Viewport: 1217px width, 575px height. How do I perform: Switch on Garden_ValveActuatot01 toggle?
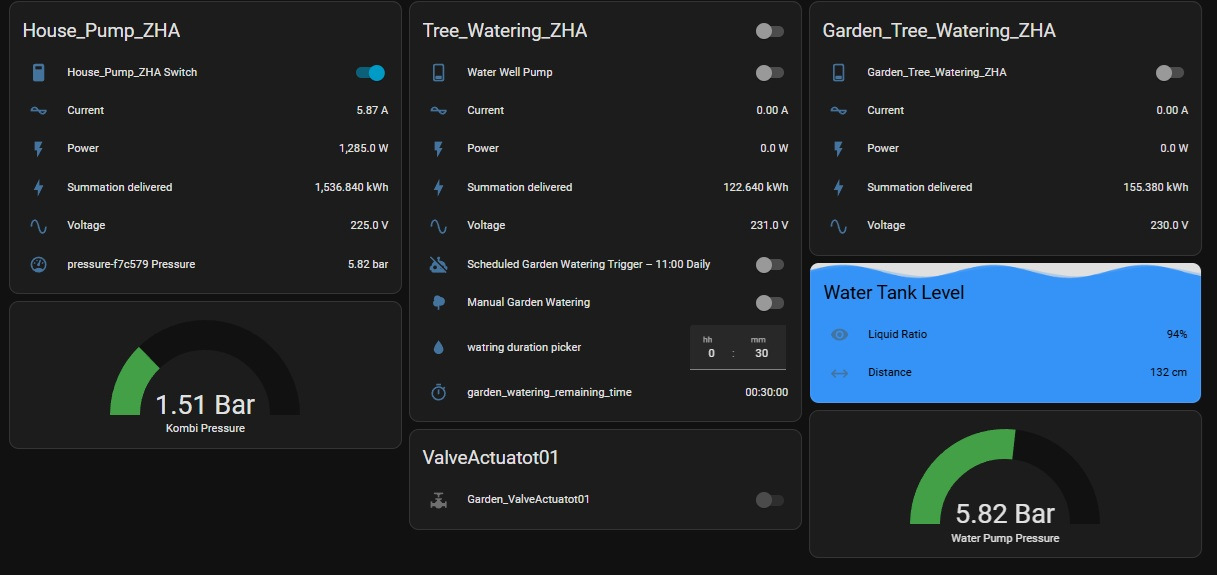tap(769, 500)
